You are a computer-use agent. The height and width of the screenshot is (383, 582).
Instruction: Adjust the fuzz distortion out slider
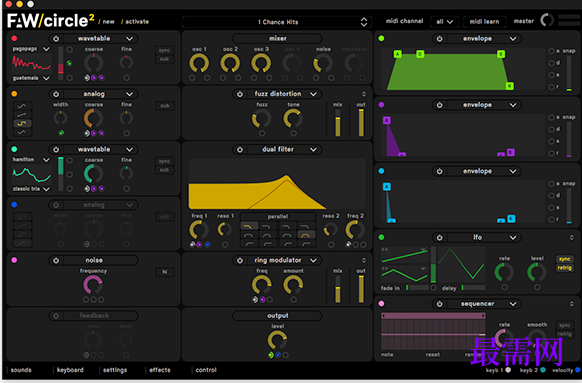coord(361,122)
